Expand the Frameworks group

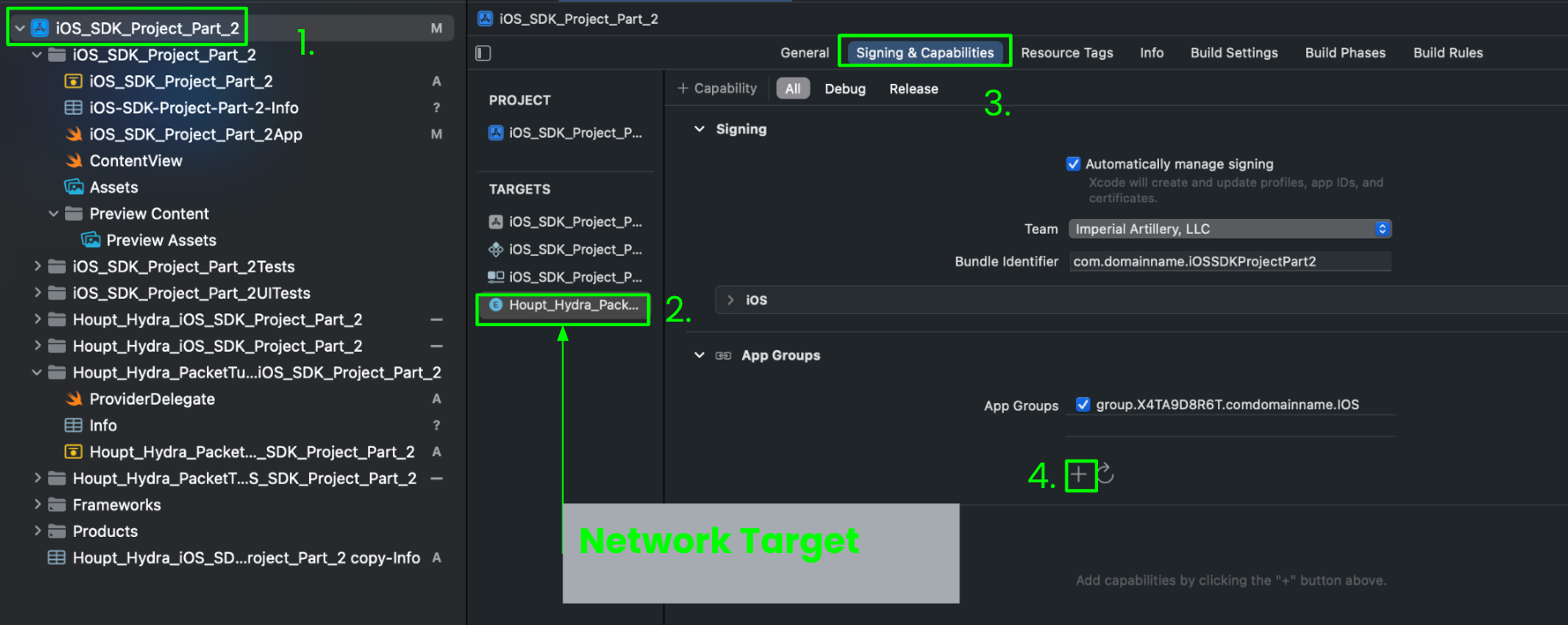[x=37, y=505]
